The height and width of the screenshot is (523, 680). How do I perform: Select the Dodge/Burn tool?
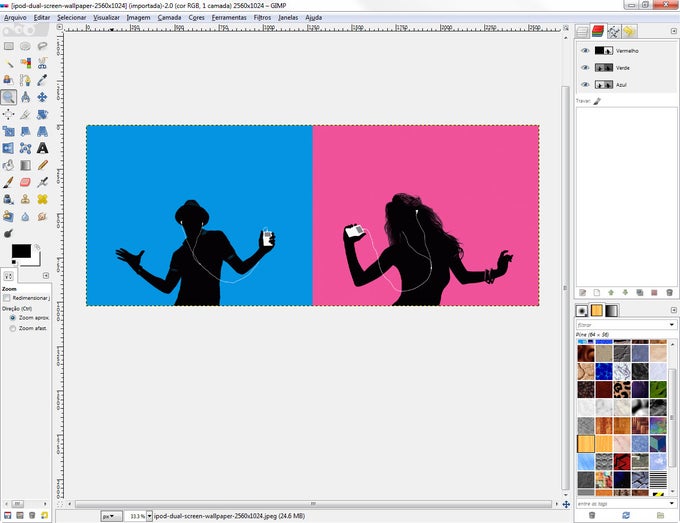coord(9,233)
